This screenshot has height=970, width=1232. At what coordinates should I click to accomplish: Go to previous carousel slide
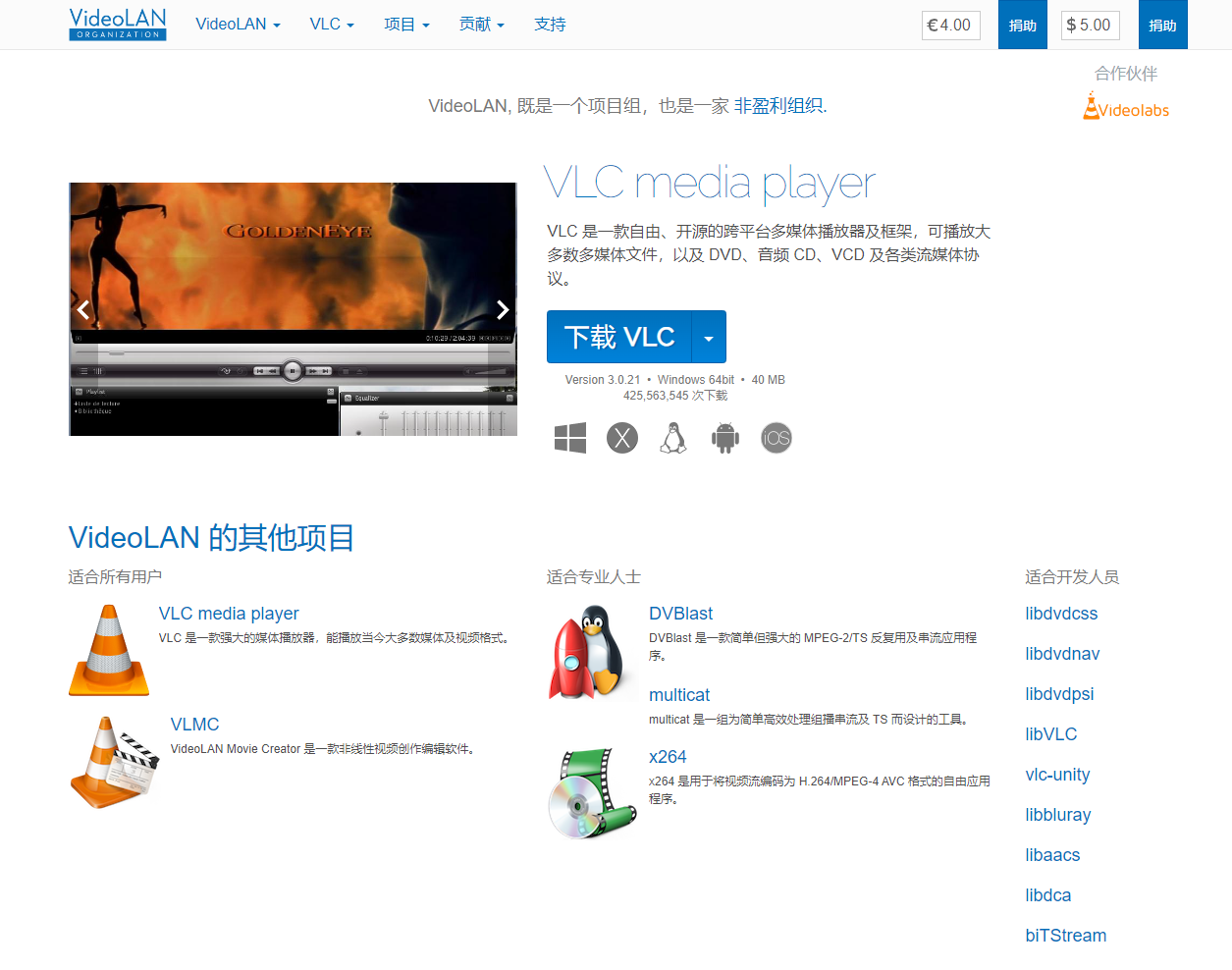(83, 310)
